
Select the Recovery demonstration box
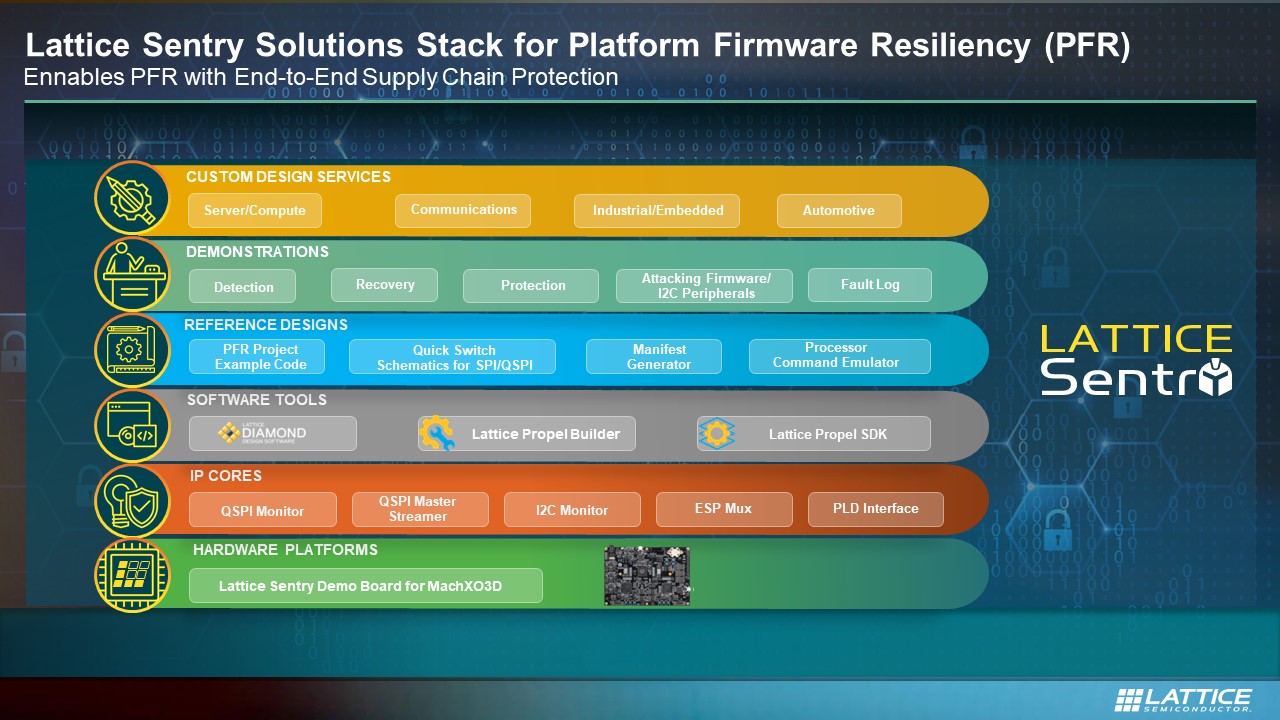(x=384, y=285)
